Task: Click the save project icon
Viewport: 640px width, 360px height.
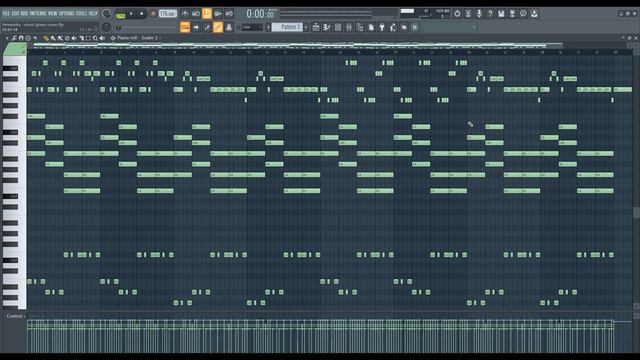Action: [x=501, y=14]
